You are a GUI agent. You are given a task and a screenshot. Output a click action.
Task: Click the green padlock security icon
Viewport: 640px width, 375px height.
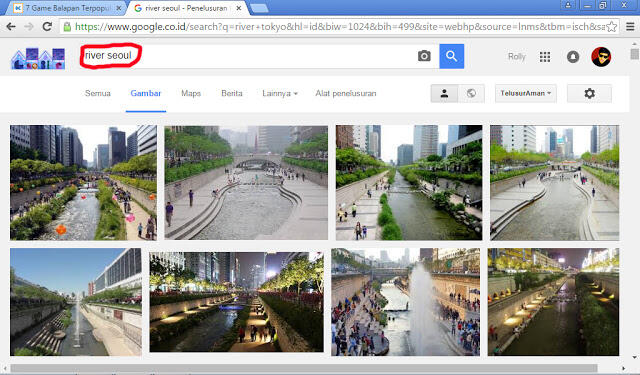(x=67, y=27)
